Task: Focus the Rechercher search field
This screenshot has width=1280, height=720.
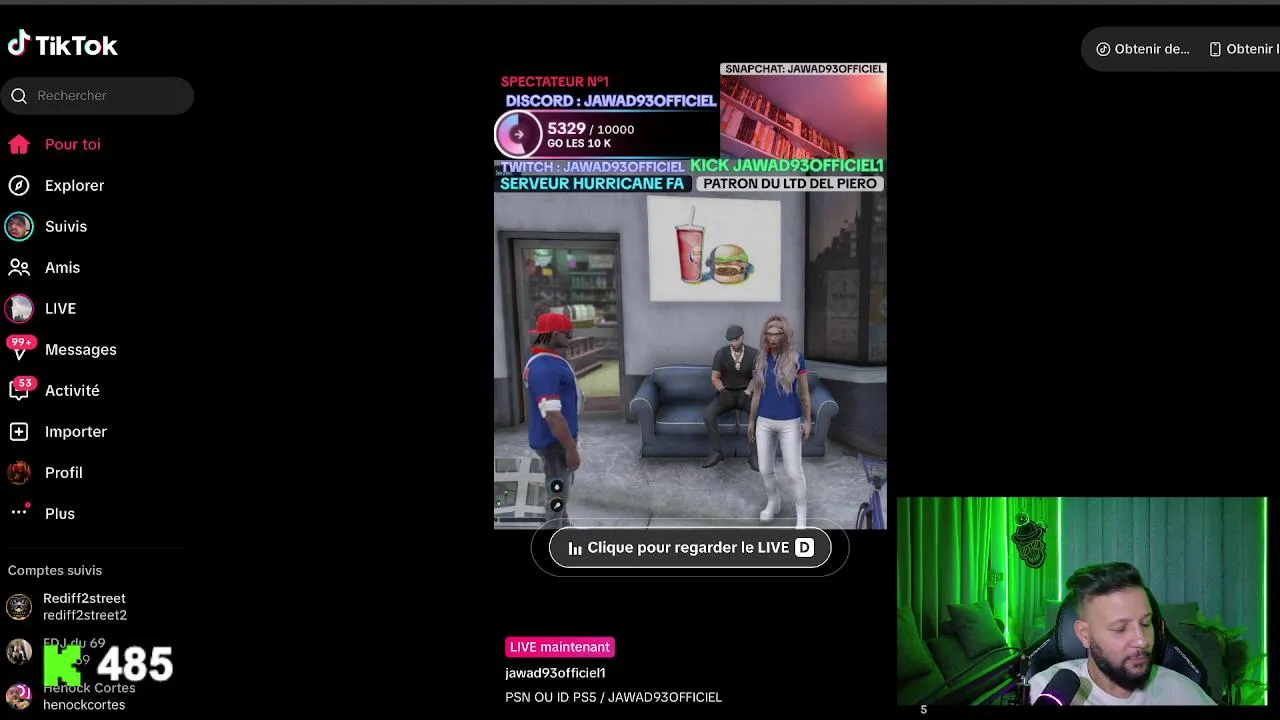Action: click(97, 95)
